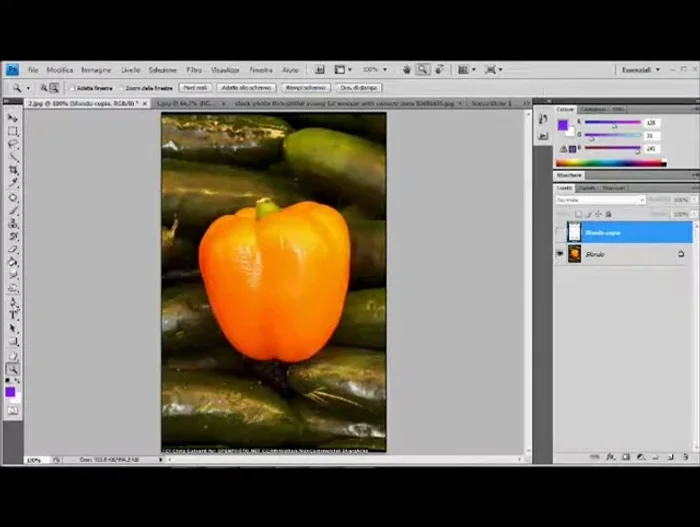Viewport: 700px width, 527px height.
Task: Select the Rectangular Marquee tool
Action: click(13, 131)
